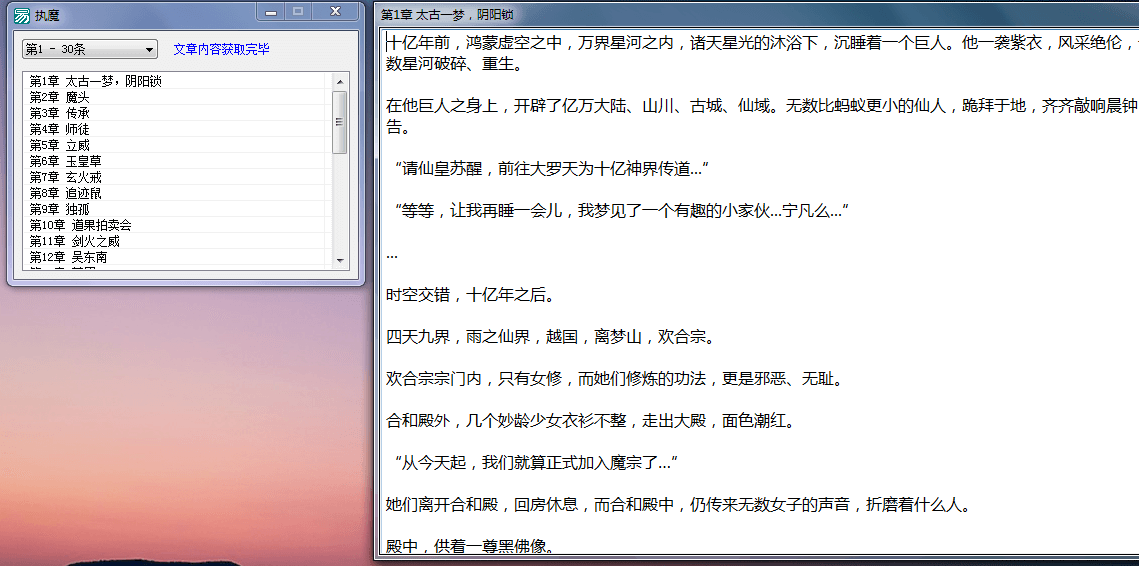Viewport: 1139px width, 566px height.
Task: Click the line 在他巨人之身上，开辟了亿万大陆
Action: coord(762,107)
